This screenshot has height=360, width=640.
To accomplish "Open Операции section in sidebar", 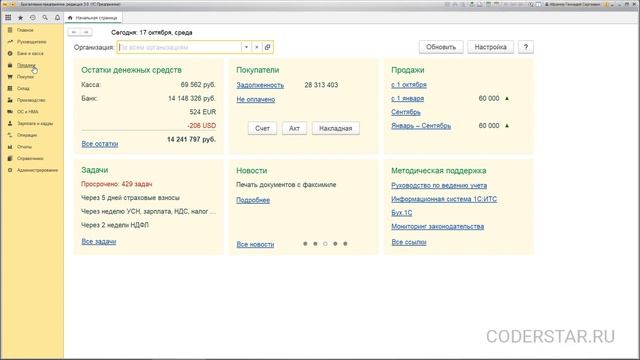I will [x=27, y=135].
